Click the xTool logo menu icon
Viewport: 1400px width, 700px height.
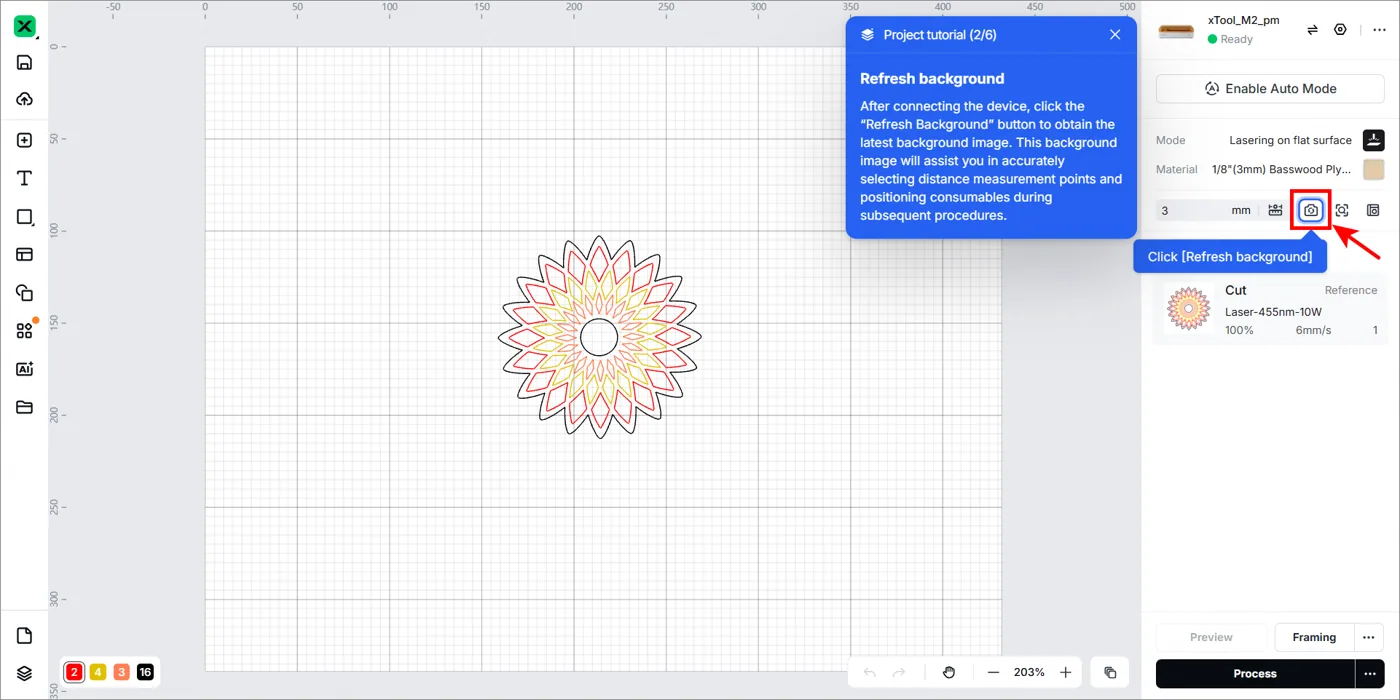(25, 26)
